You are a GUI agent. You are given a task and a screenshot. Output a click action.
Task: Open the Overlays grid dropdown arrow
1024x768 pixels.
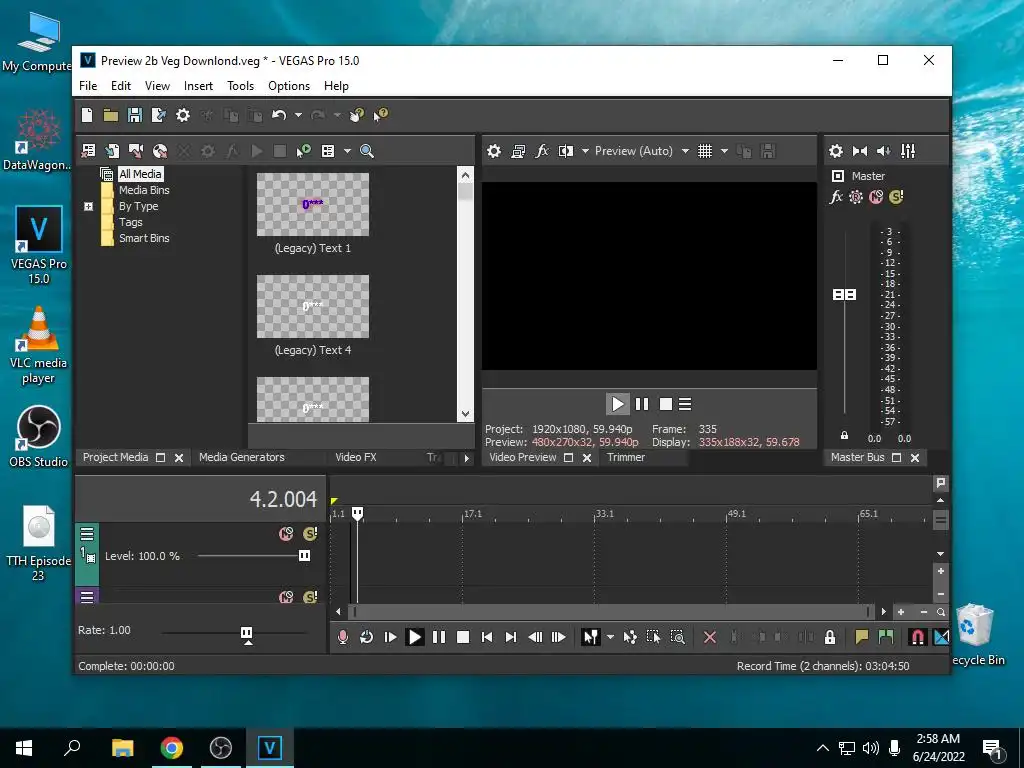click(724, 151)
